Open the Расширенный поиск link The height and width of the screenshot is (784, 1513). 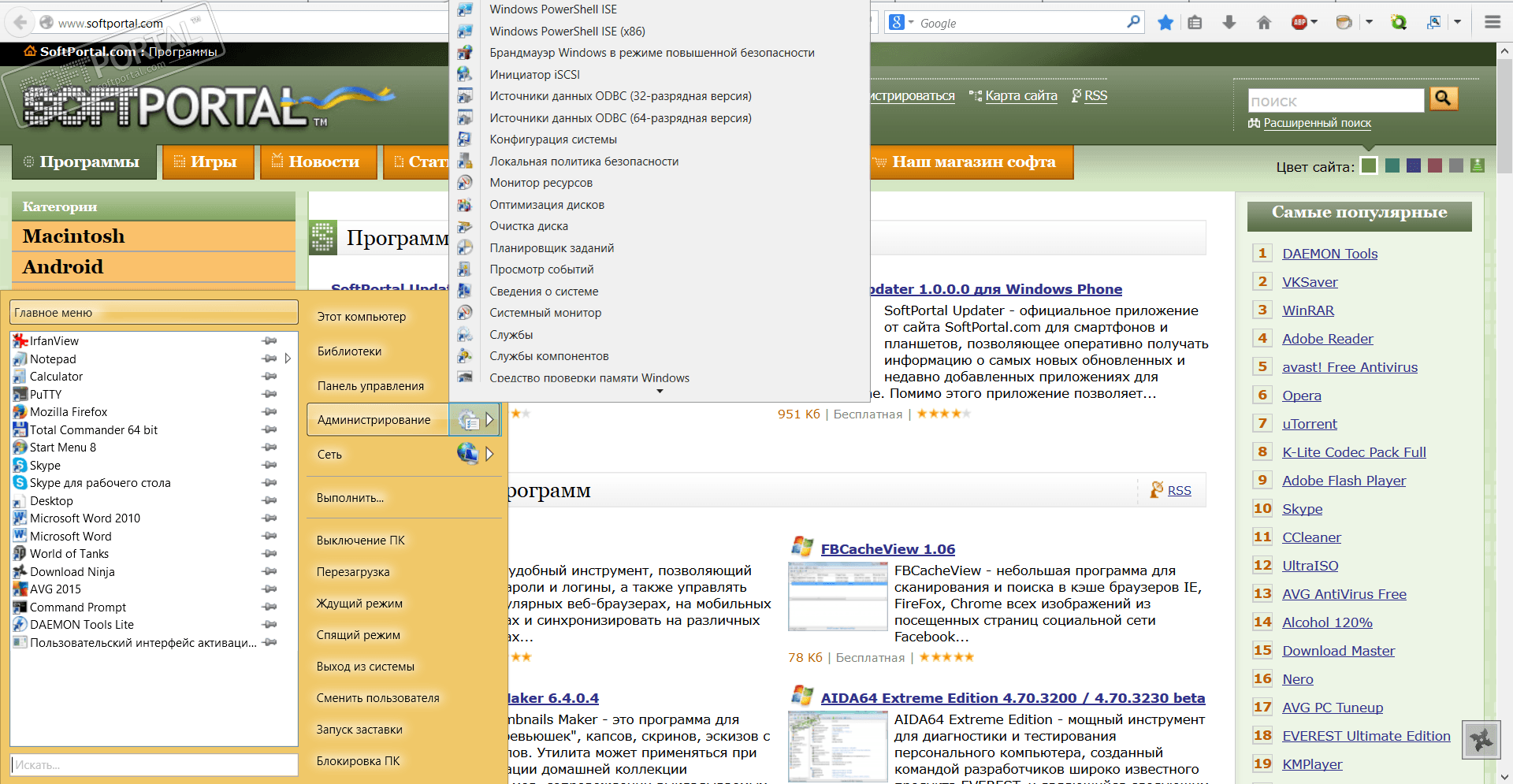point(1318,123)
